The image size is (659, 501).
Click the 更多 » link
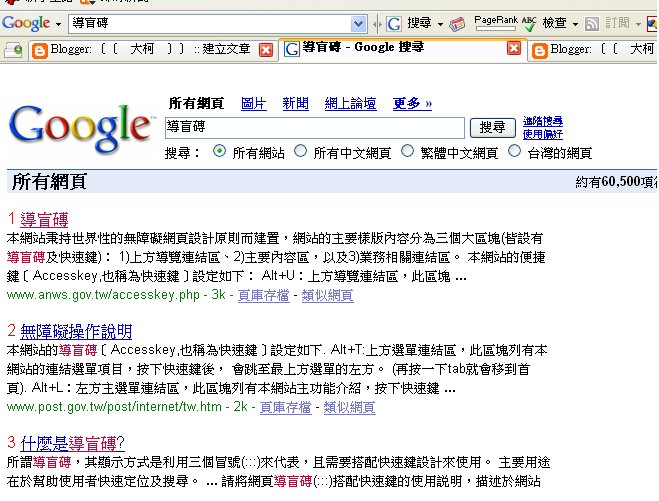[412, 103]
